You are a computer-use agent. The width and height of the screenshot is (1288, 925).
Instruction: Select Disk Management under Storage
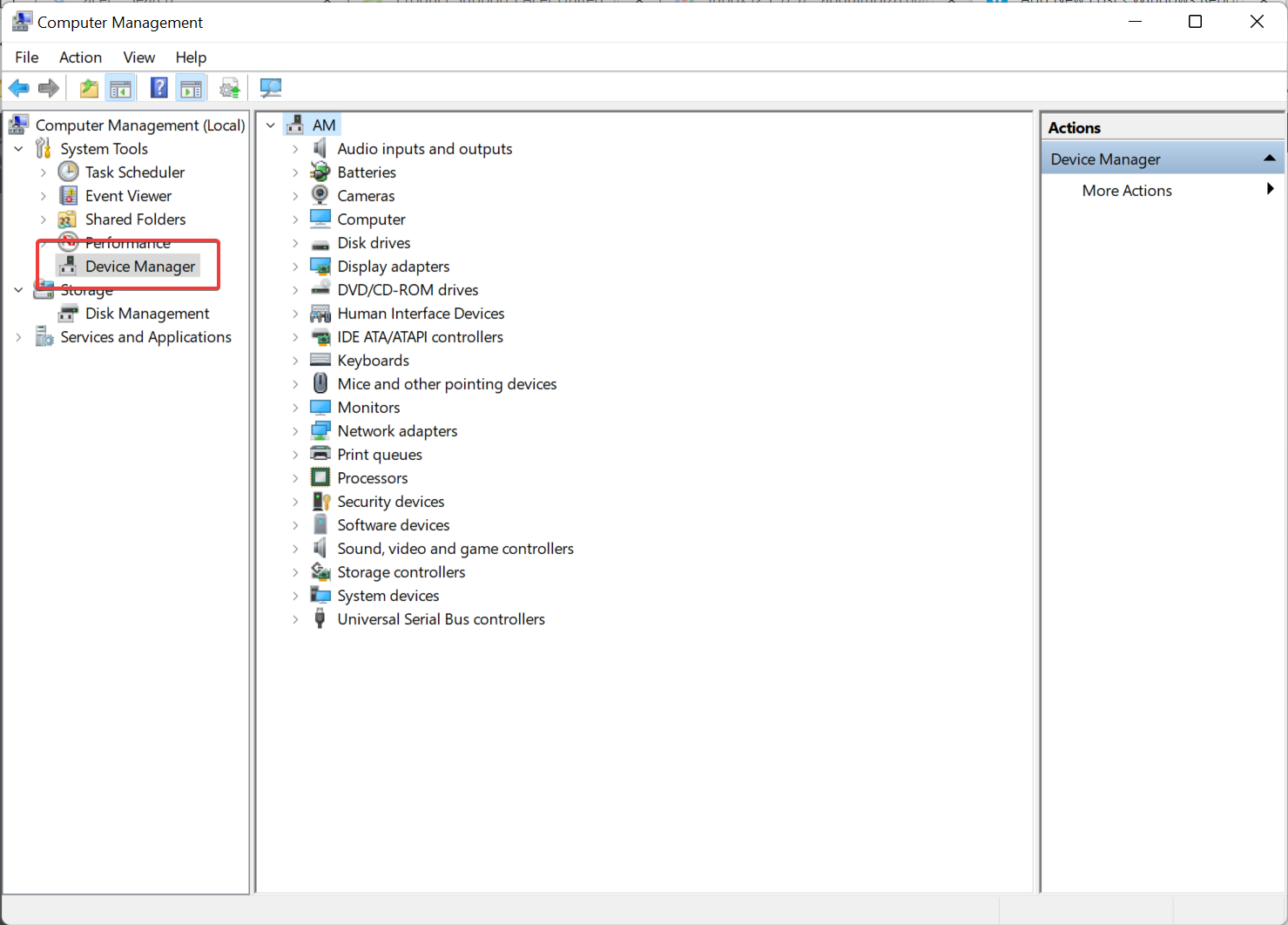147,314
